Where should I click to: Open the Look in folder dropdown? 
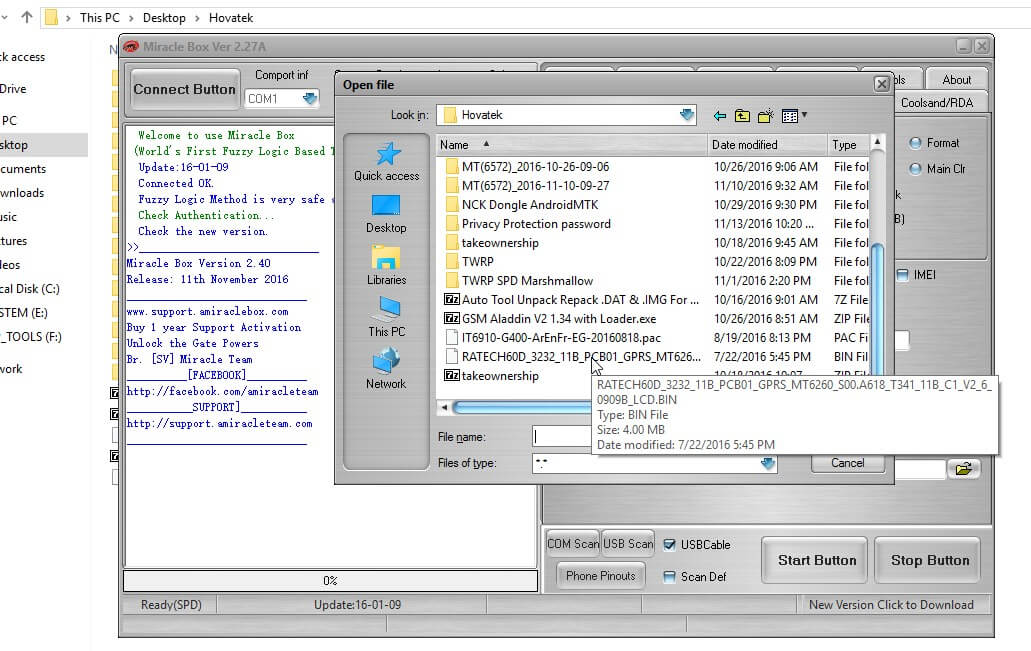[687, 114]
